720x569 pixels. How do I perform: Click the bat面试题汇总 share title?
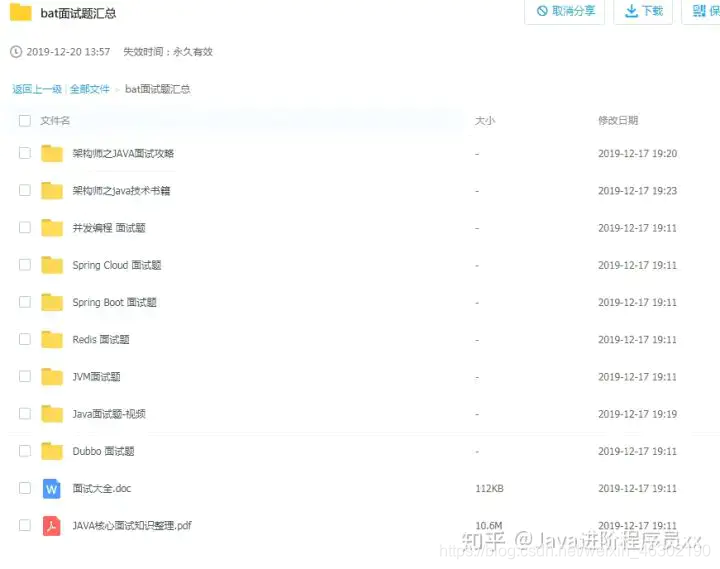pos(78,13)
